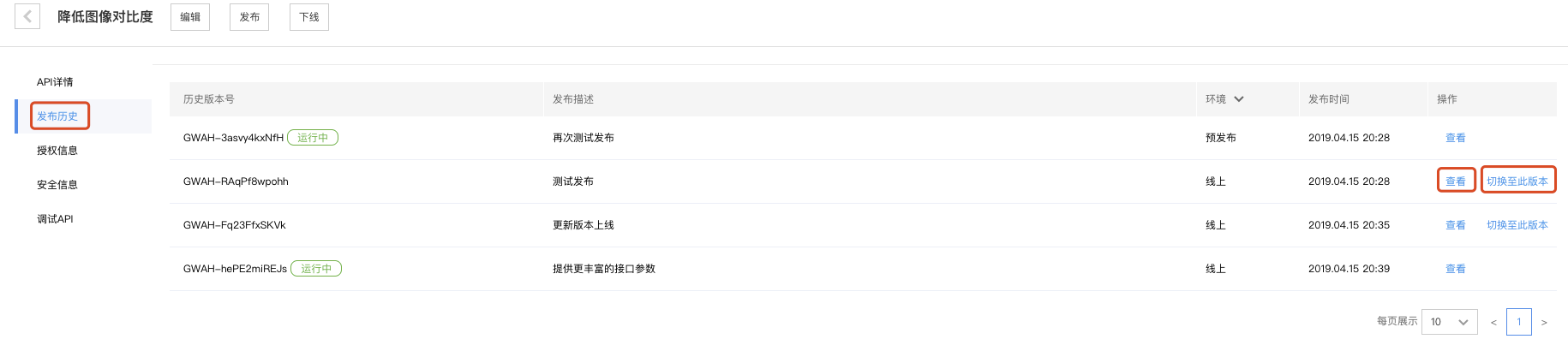The height and width of the screenshot is (345, 1568).
Task: Open the API详情 sidebar tab
Action: click(x=55, y=82)
